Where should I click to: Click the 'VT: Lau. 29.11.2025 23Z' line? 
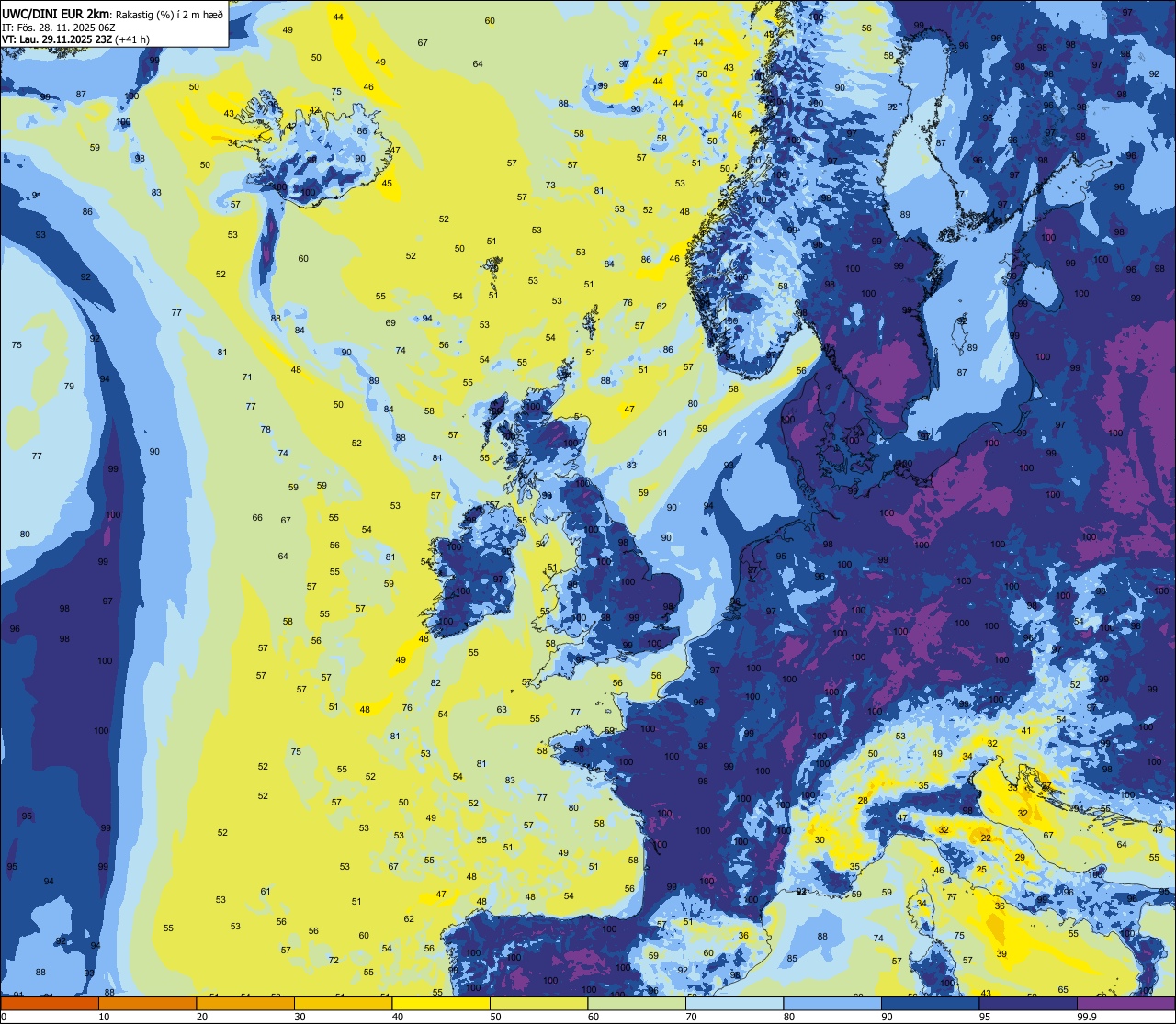pos(57,39)
